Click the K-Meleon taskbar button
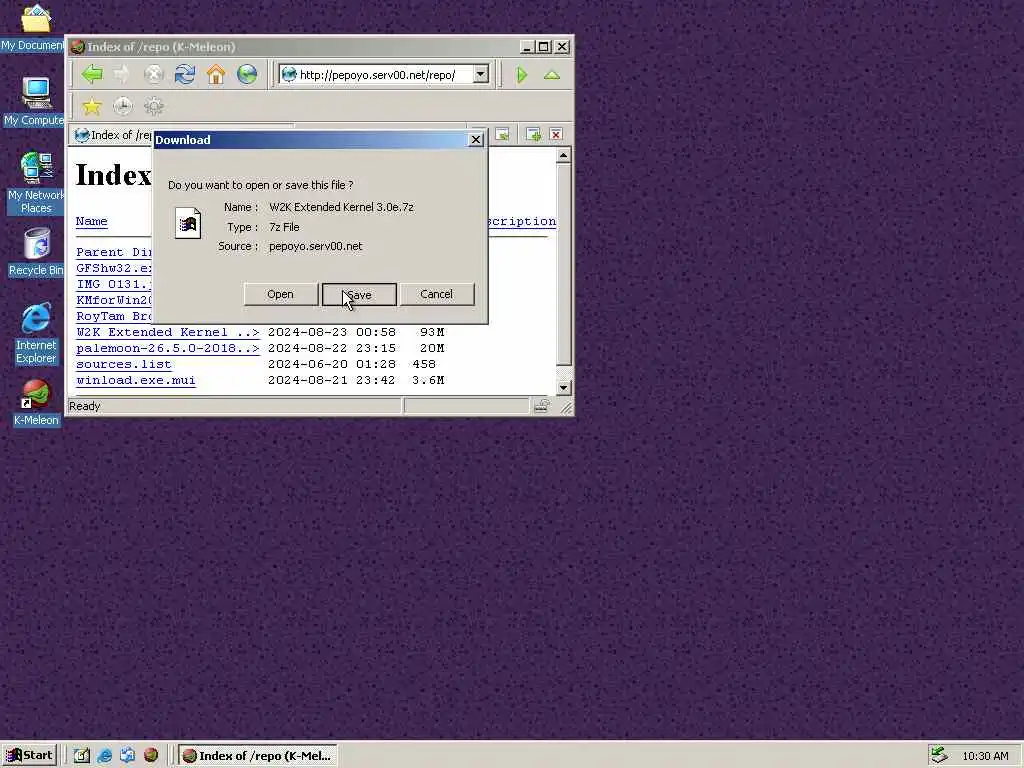1024x768 pixels. click(258, 756)
